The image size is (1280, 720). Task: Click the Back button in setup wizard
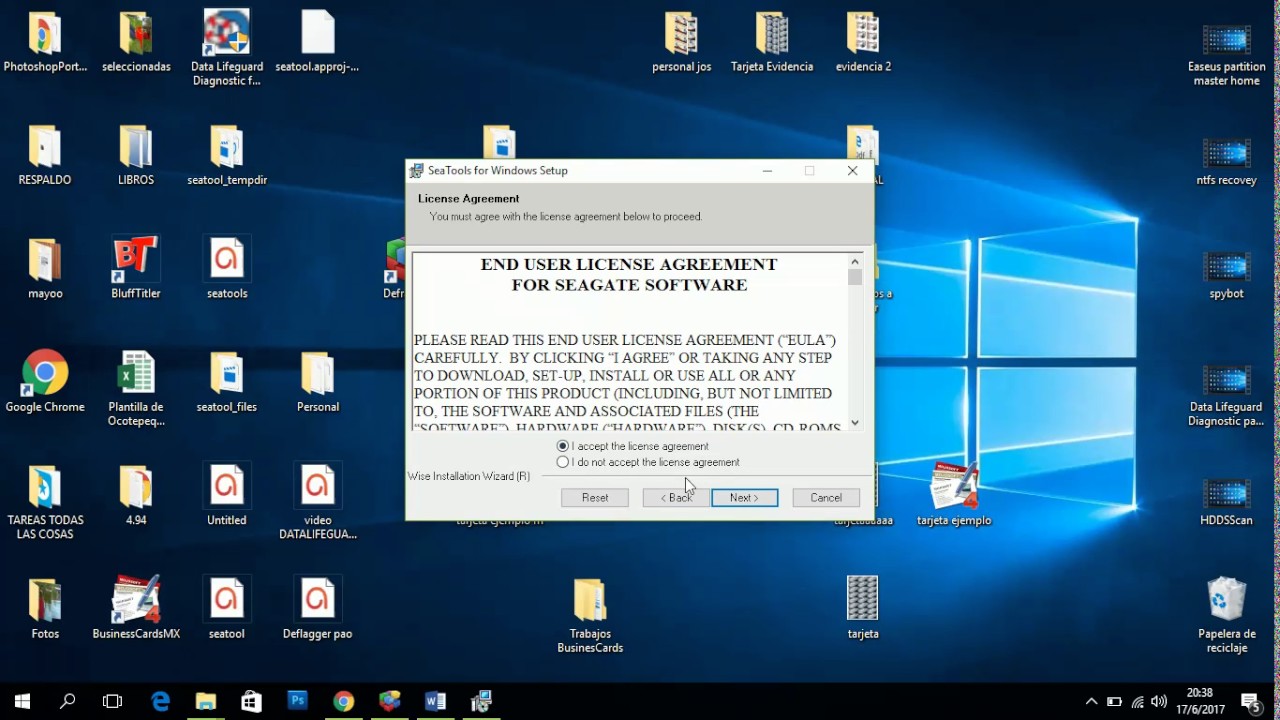[x=676, y=497]
